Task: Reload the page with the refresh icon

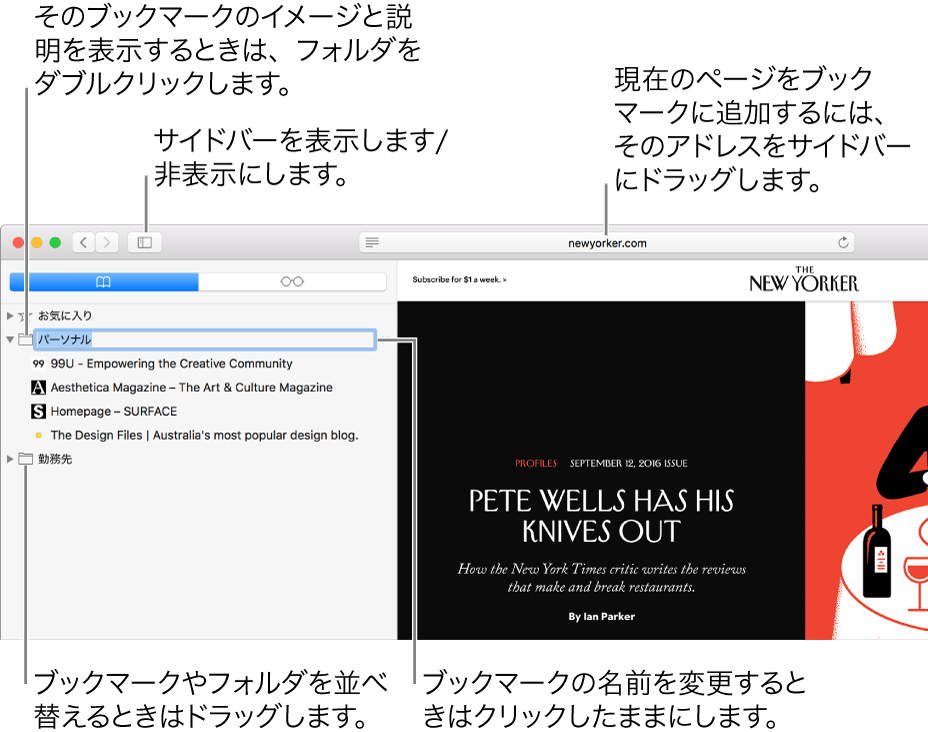Action: pos(843,242)
